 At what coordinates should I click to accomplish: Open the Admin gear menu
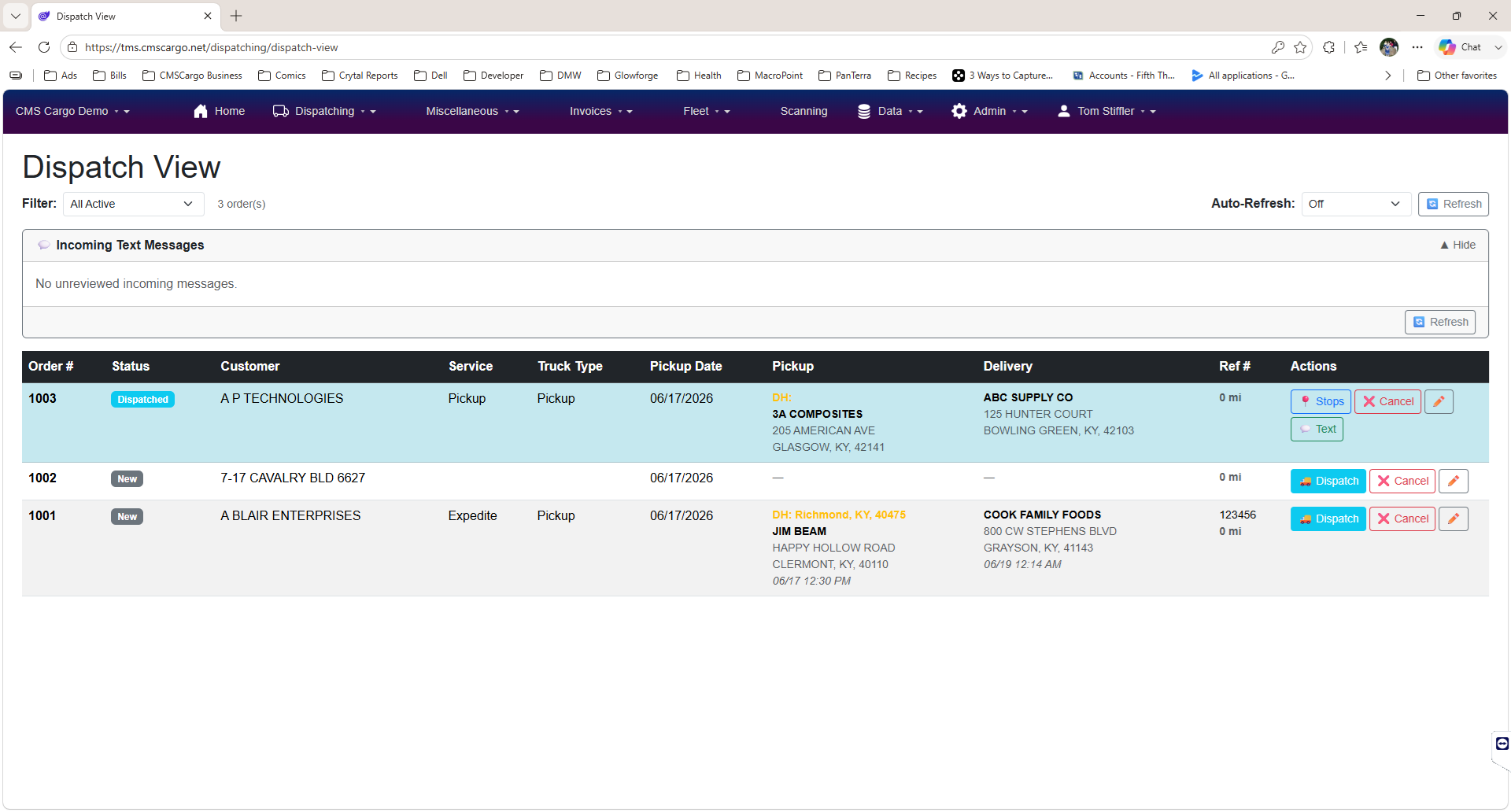pos(988,111)
